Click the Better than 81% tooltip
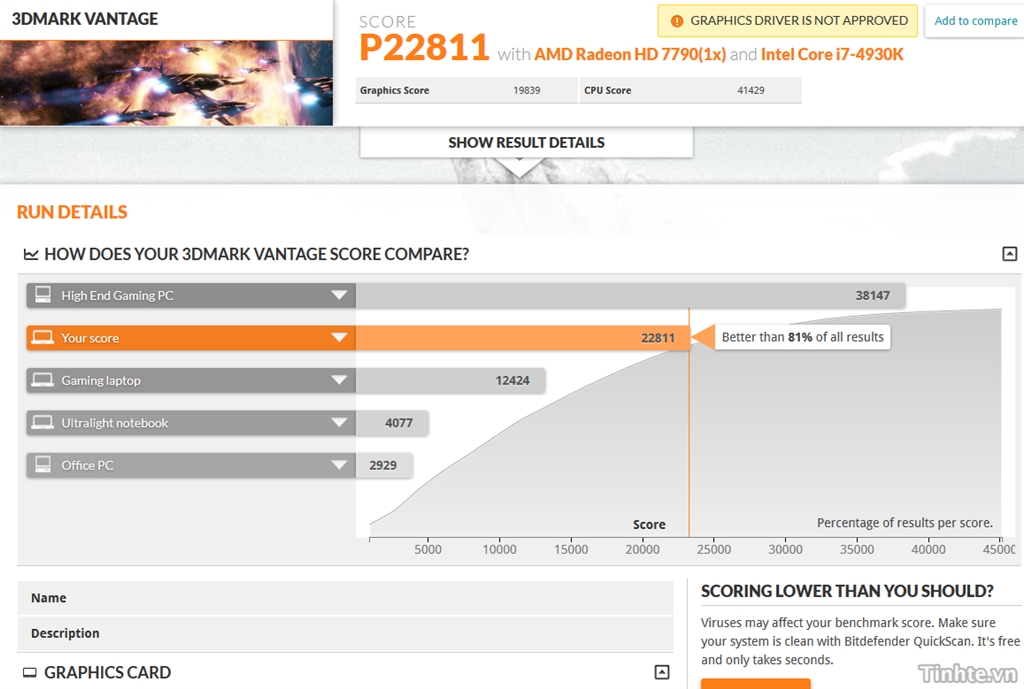The width and height of the screenshot is (1024, 689). click(802, 337)
